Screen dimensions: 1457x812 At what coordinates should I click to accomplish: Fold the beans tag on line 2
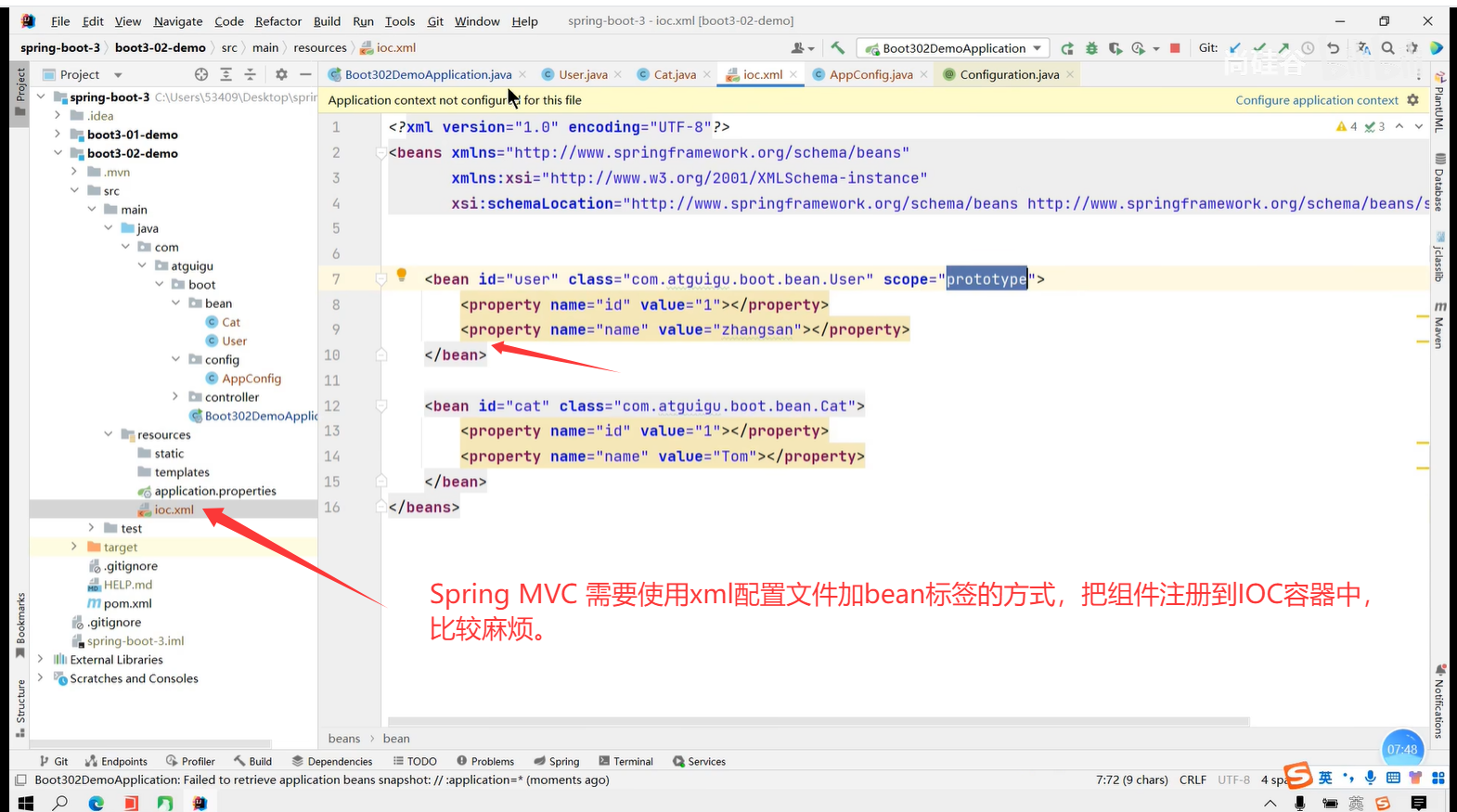380,152
